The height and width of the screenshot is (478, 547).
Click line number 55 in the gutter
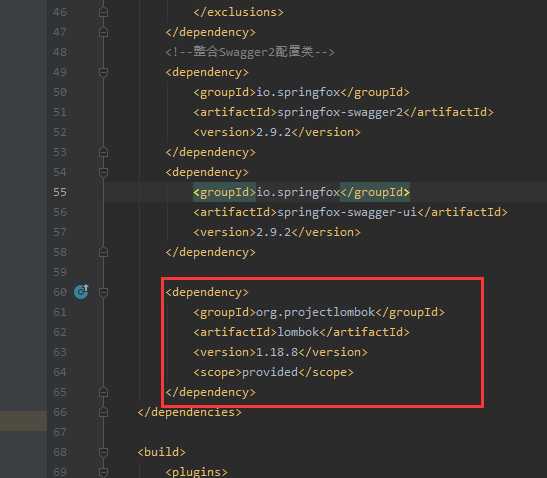click(x=60, y=192)
